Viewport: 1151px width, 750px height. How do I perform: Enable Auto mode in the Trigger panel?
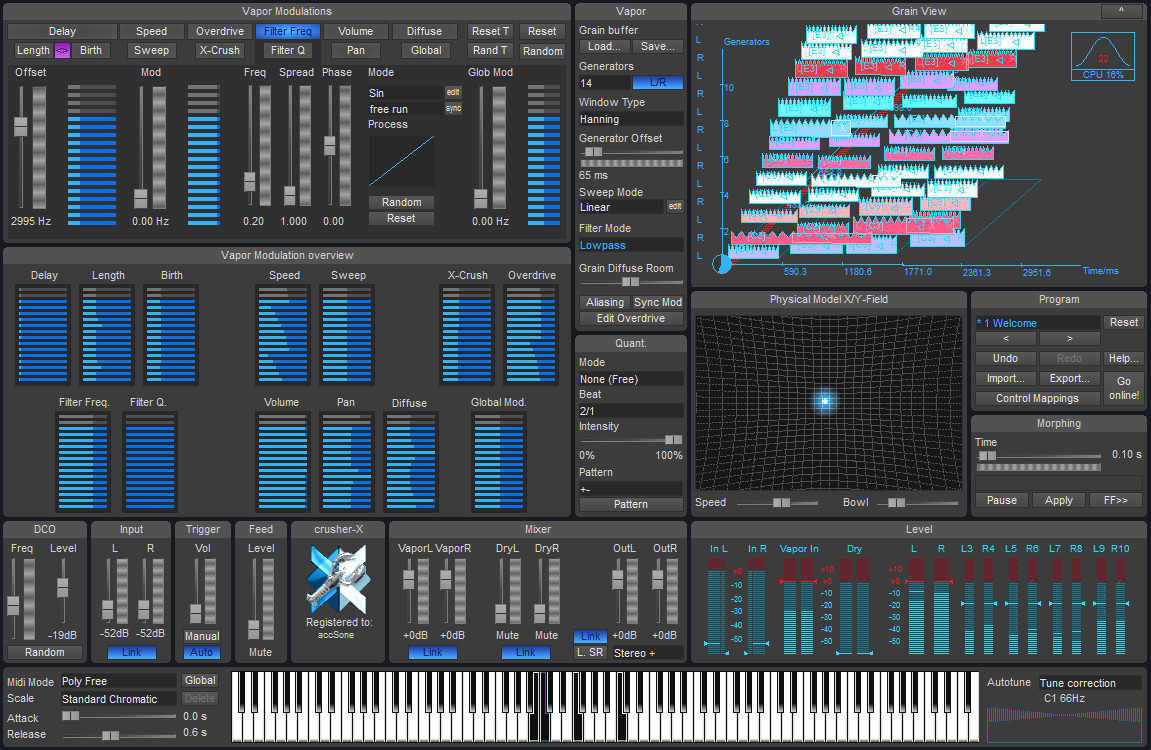(x=202, y=652)
